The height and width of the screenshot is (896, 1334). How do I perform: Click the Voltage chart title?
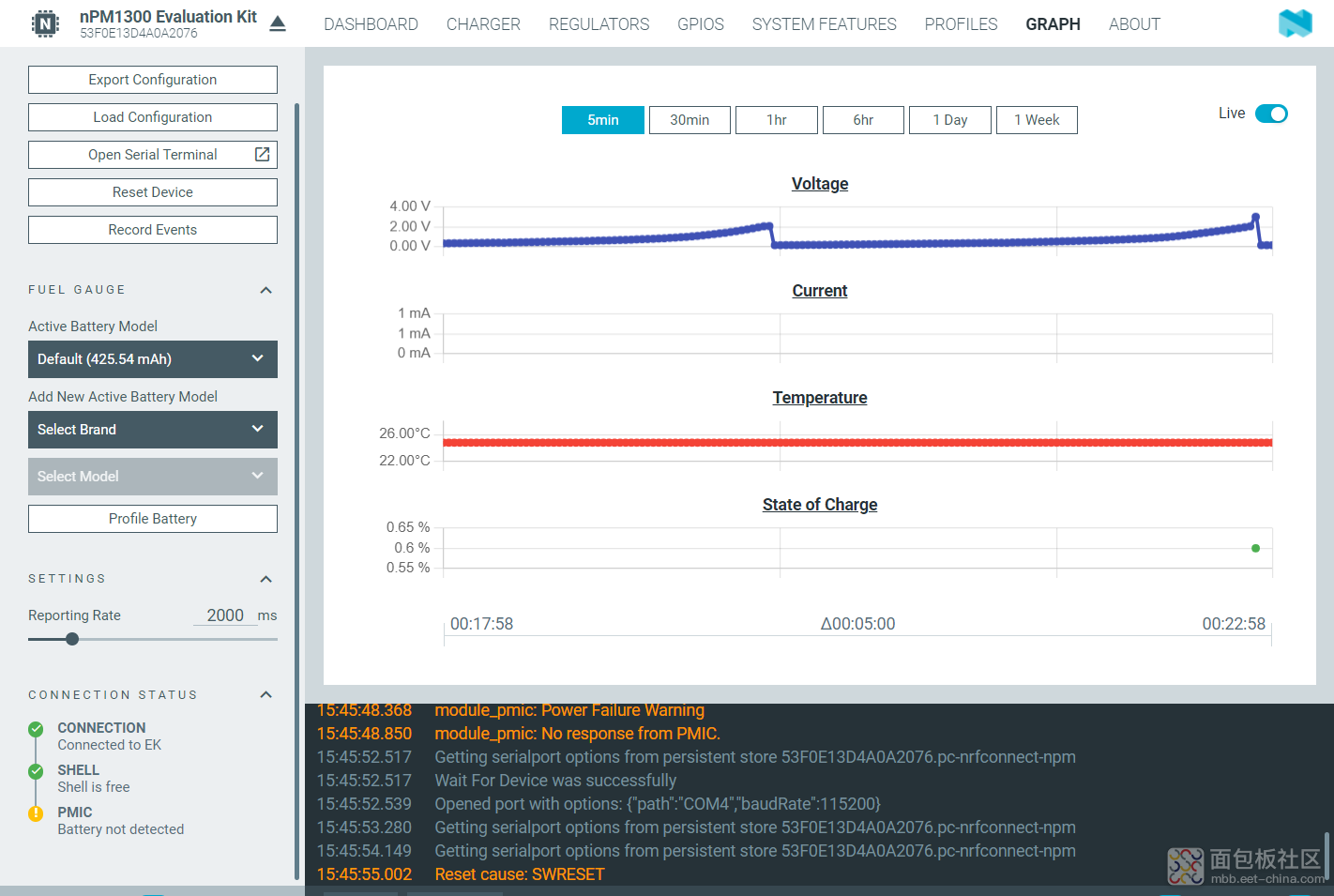click(x=820, y=184)
